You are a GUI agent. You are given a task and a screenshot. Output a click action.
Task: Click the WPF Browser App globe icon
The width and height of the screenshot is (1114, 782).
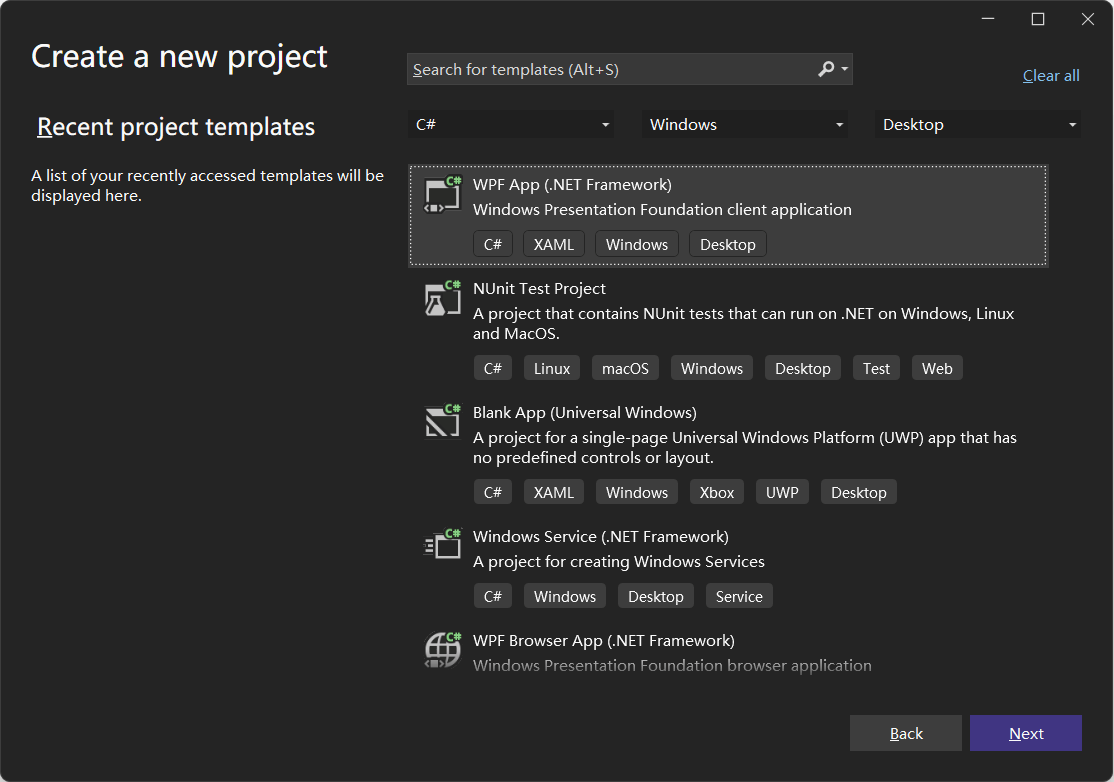[x=443, y=650]
